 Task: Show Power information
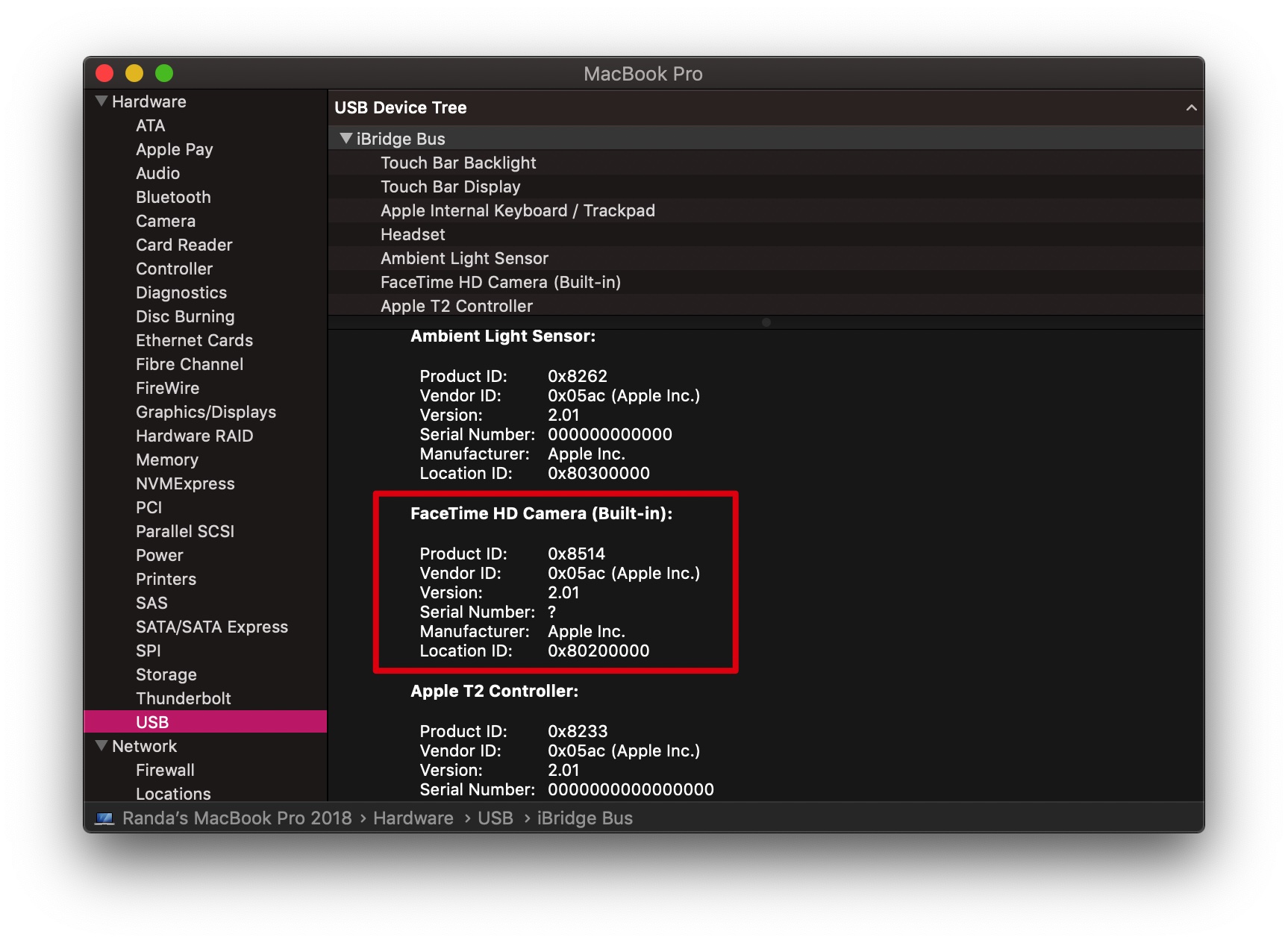point(160,555)
